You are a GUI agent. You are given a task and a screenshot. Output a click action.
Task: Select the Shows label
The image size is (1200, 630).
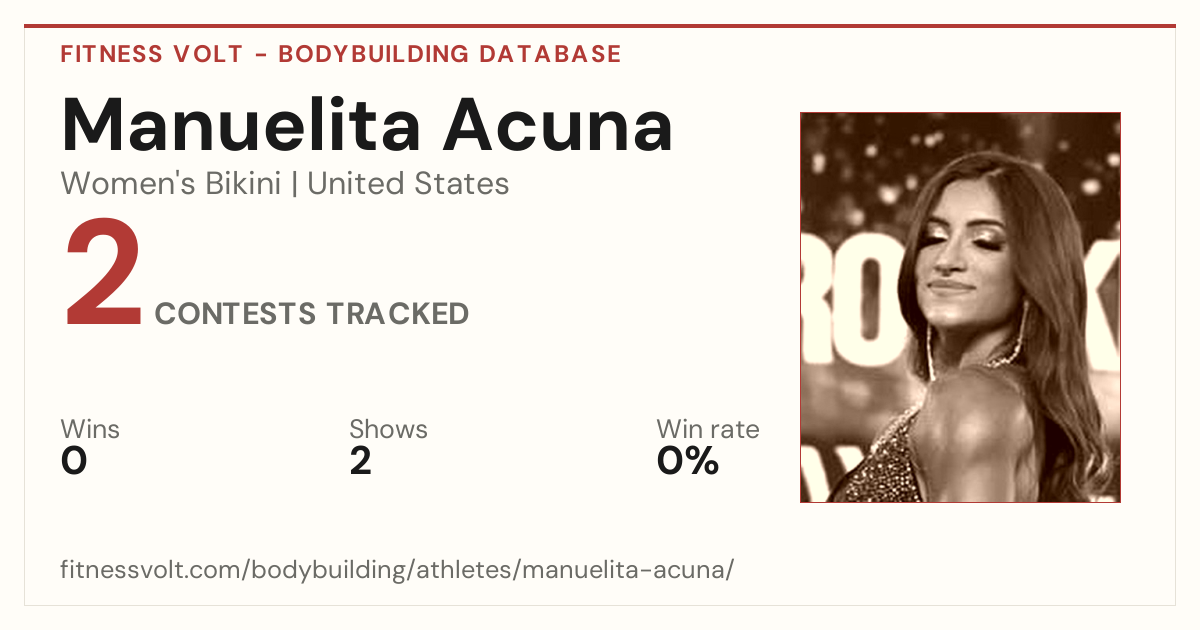point(388,430)
